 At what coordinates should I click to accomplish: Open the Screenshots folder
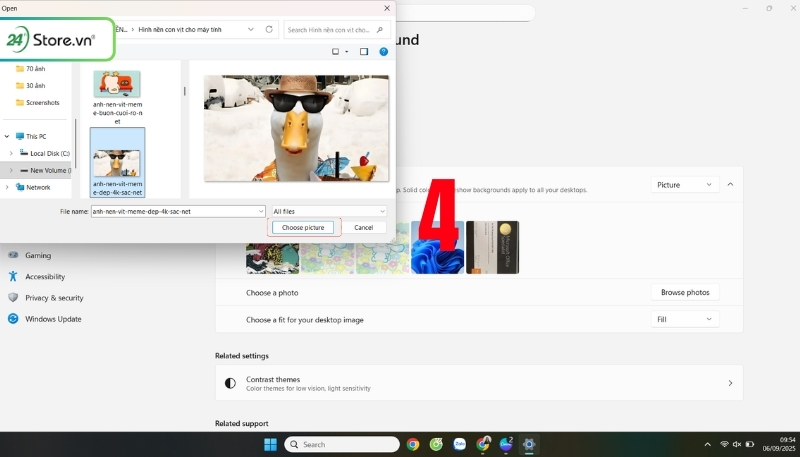tap(43, 102)
